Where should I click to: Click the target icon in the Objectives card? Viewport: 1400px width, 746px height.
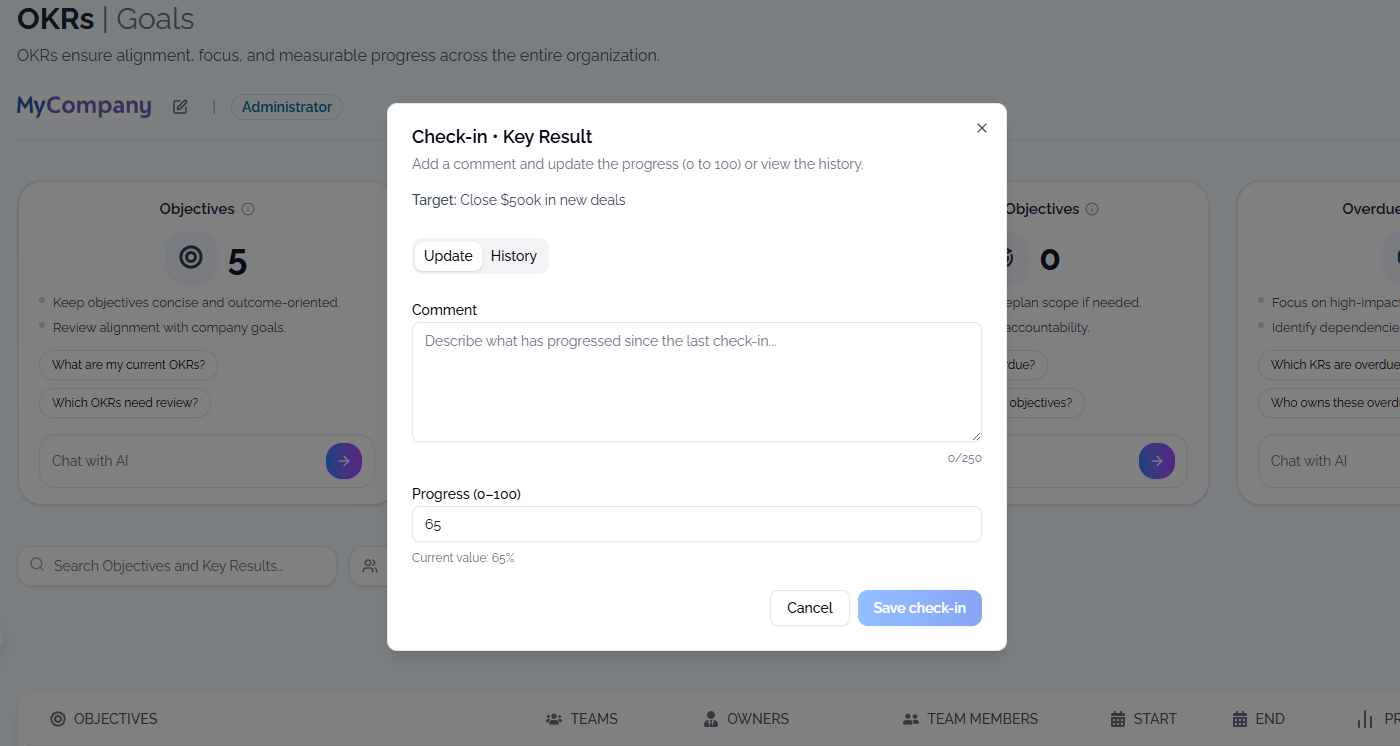pyautogui.click(x=190, y=258)
